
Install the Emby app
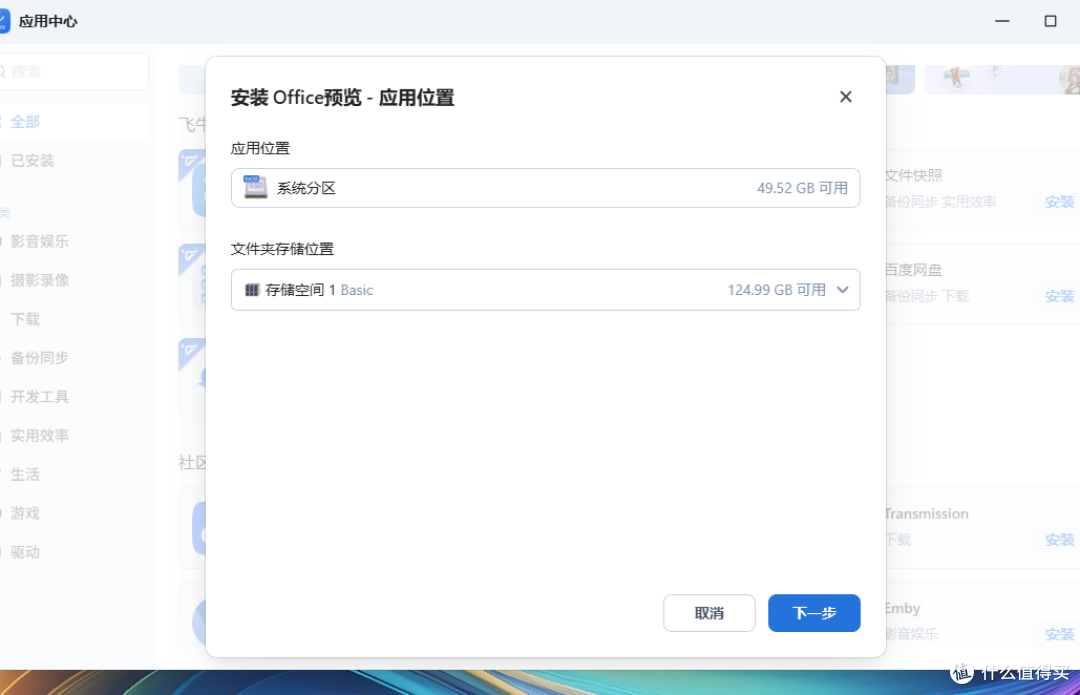1059,634
